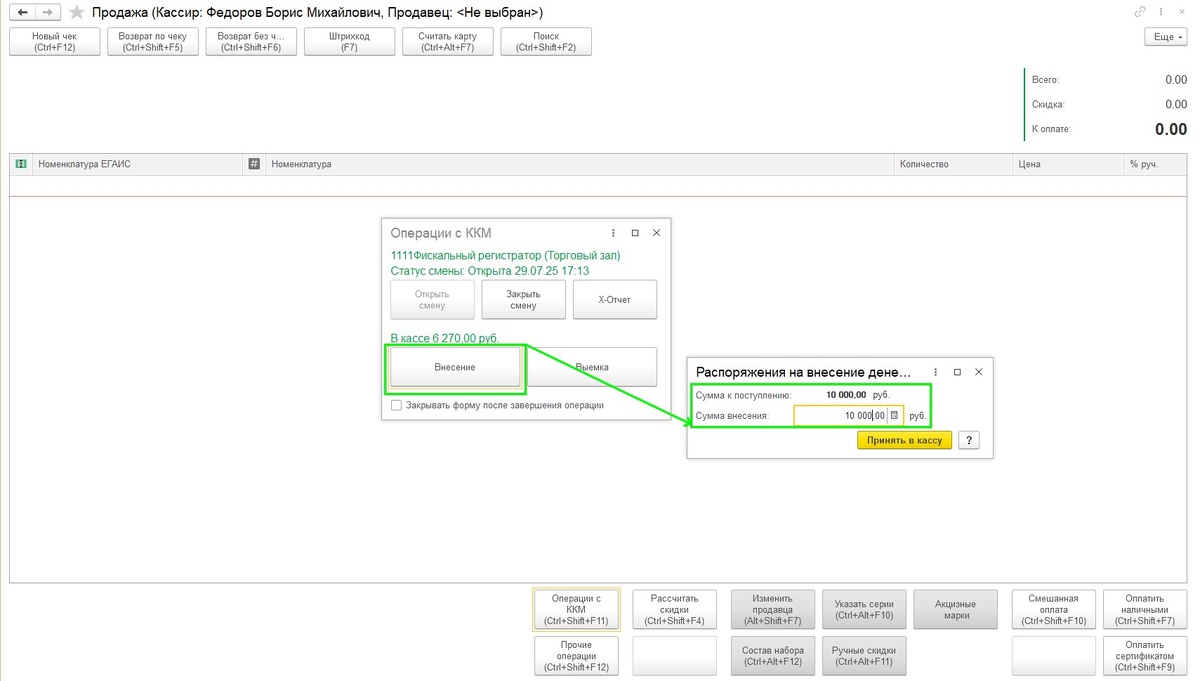This screenshot has height=681, width=1200.
Task: Click Считать карту button
Action: [447, 41]
